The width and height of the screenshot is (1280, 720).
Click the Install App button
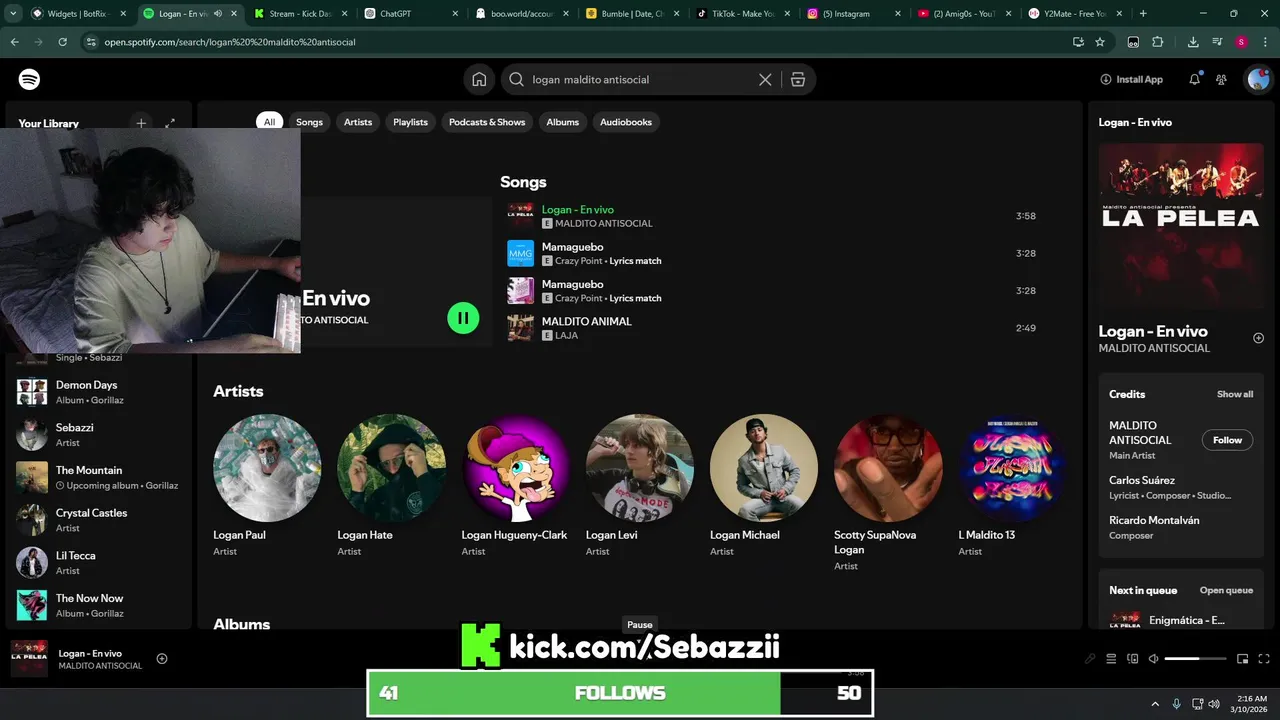[1131, 79]
